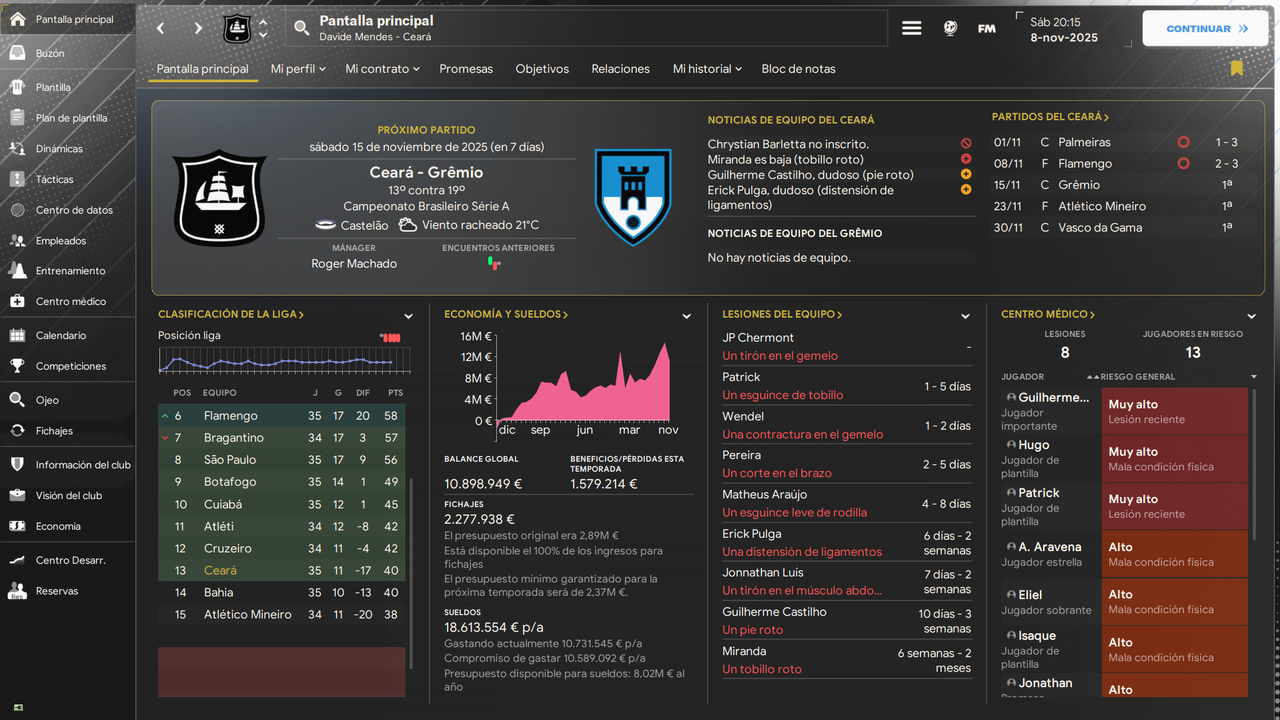Expand Clasificación de la liga panel options

[x=408, y=316]
